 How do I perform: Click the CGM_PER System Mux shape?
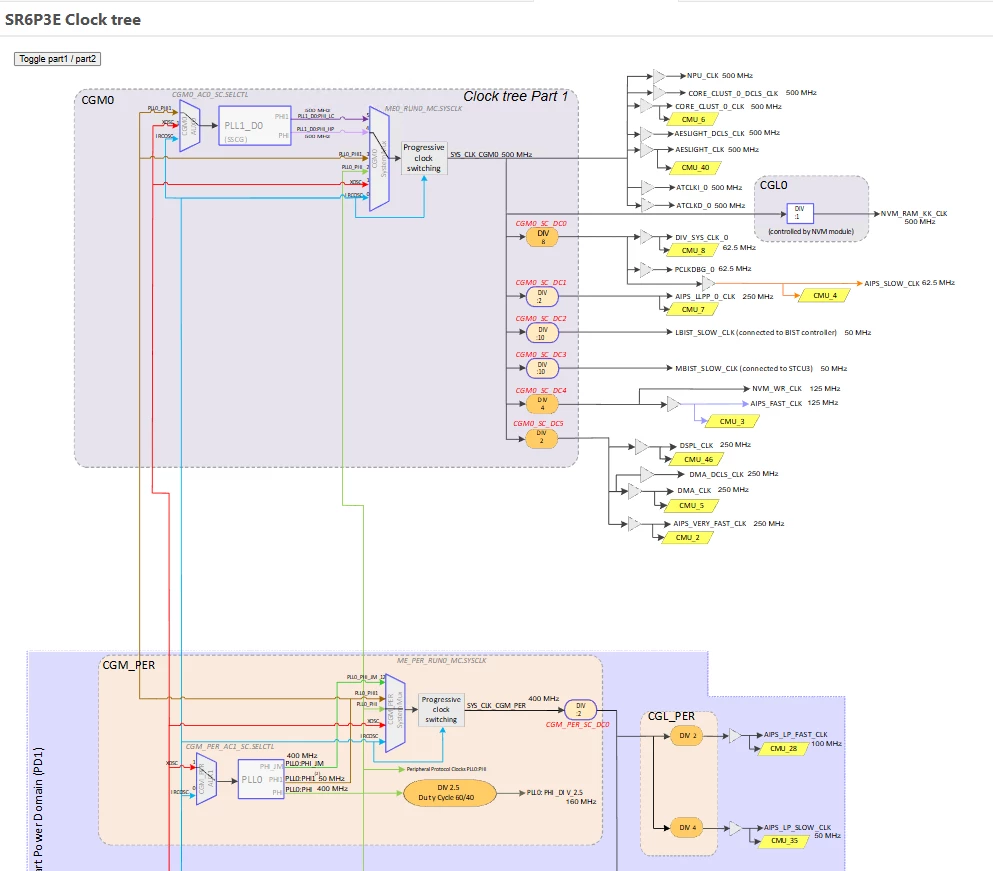click(395, 713)
